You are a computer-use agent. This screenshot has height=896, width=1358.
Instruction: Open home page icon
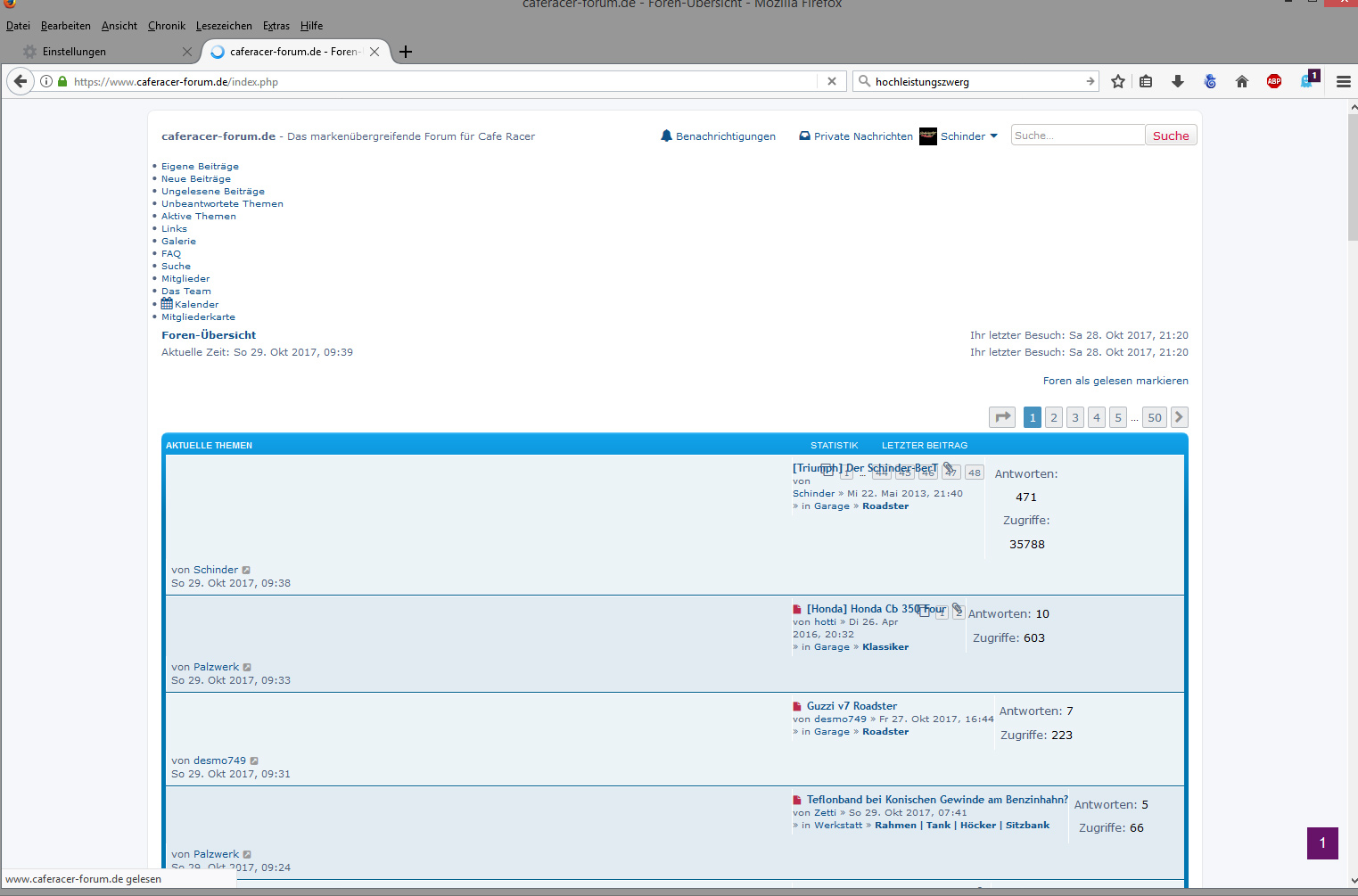[x=1242, y=81]
